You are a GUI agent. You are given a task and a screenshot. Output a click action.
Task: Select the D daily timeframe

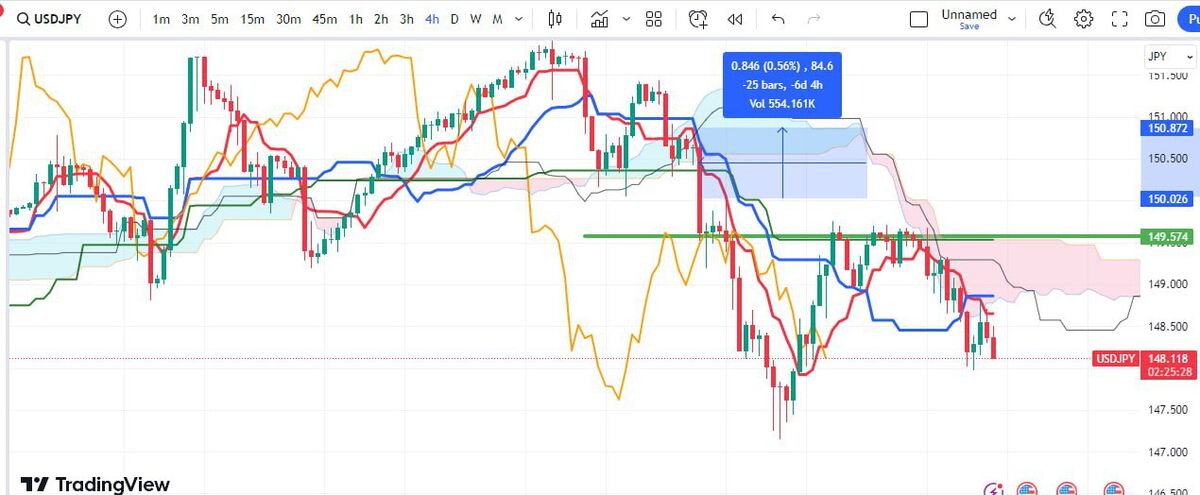click(x=455, y=19)
